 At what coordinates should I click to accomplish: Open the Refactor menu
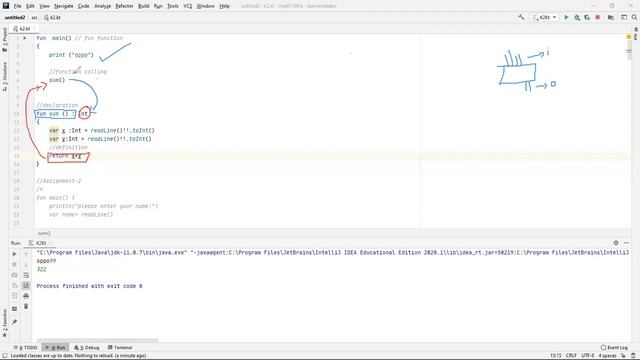pyautogui.click(x=124, y=6)
